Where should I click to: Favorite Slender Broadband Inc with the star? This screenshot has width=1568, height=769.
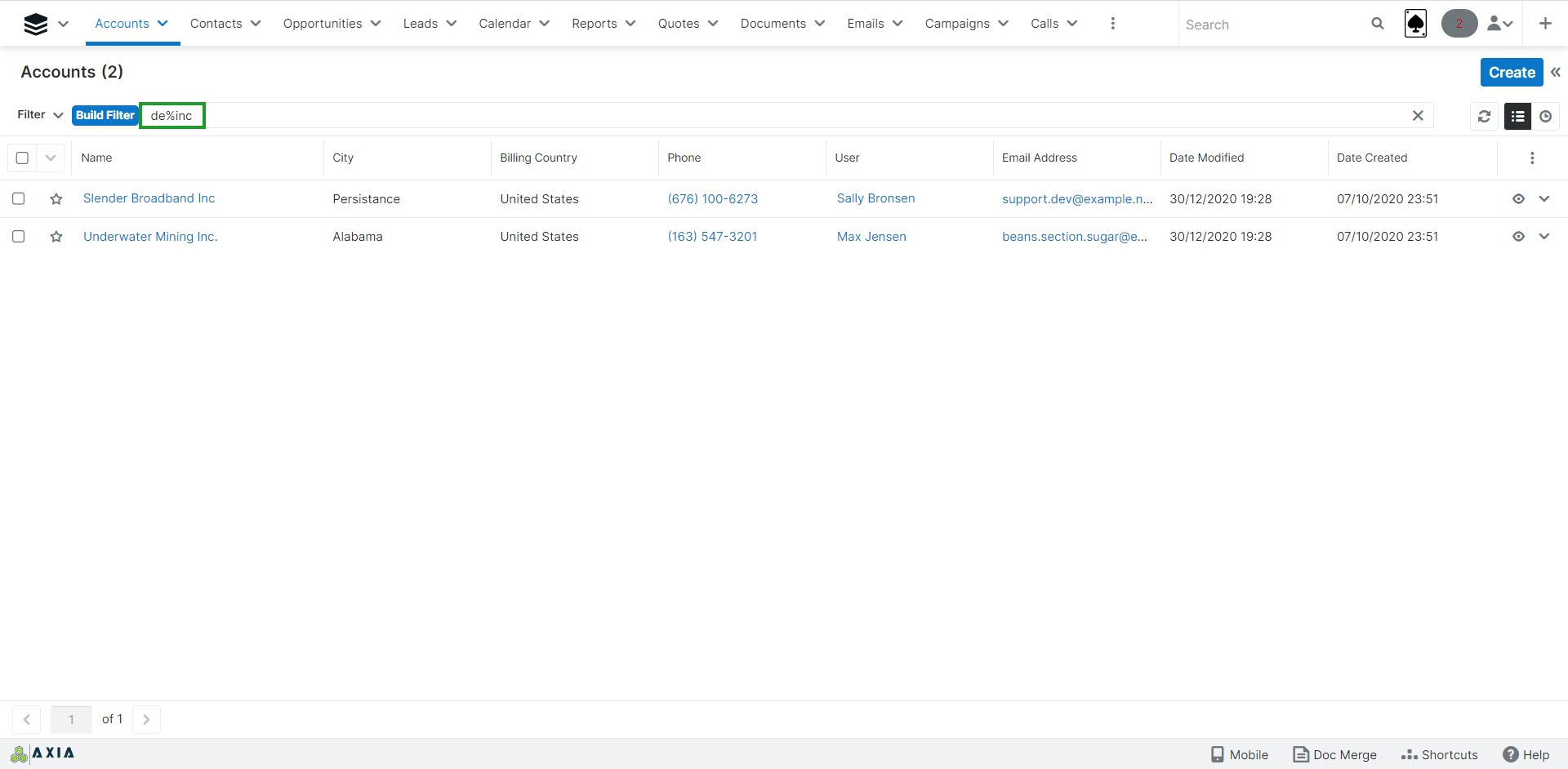(x=56, y=198)
